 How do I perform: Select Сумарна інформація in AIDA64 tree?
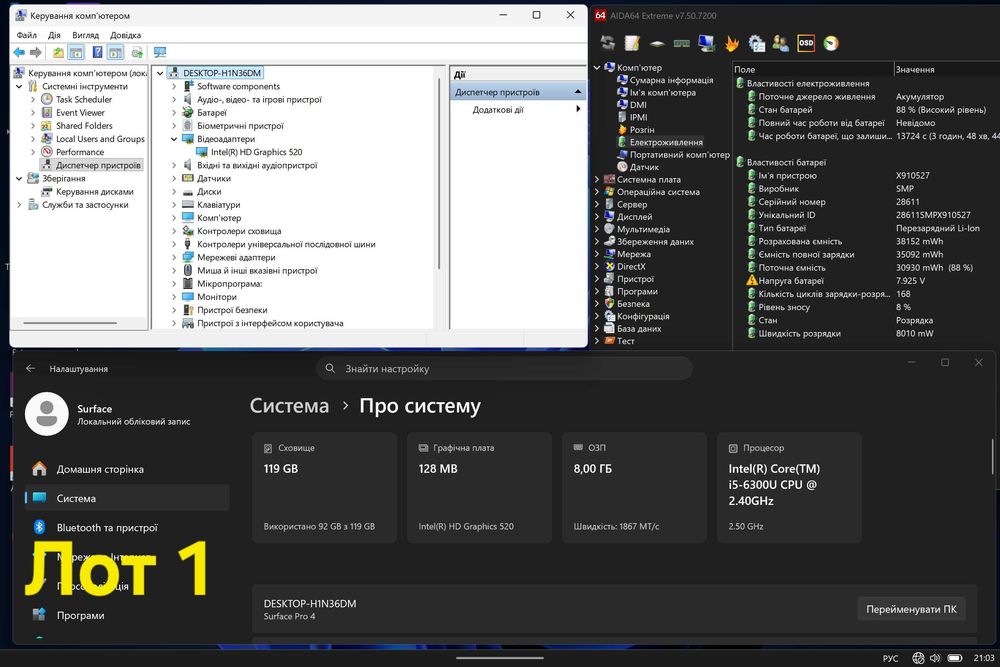[x=672, y=80]
